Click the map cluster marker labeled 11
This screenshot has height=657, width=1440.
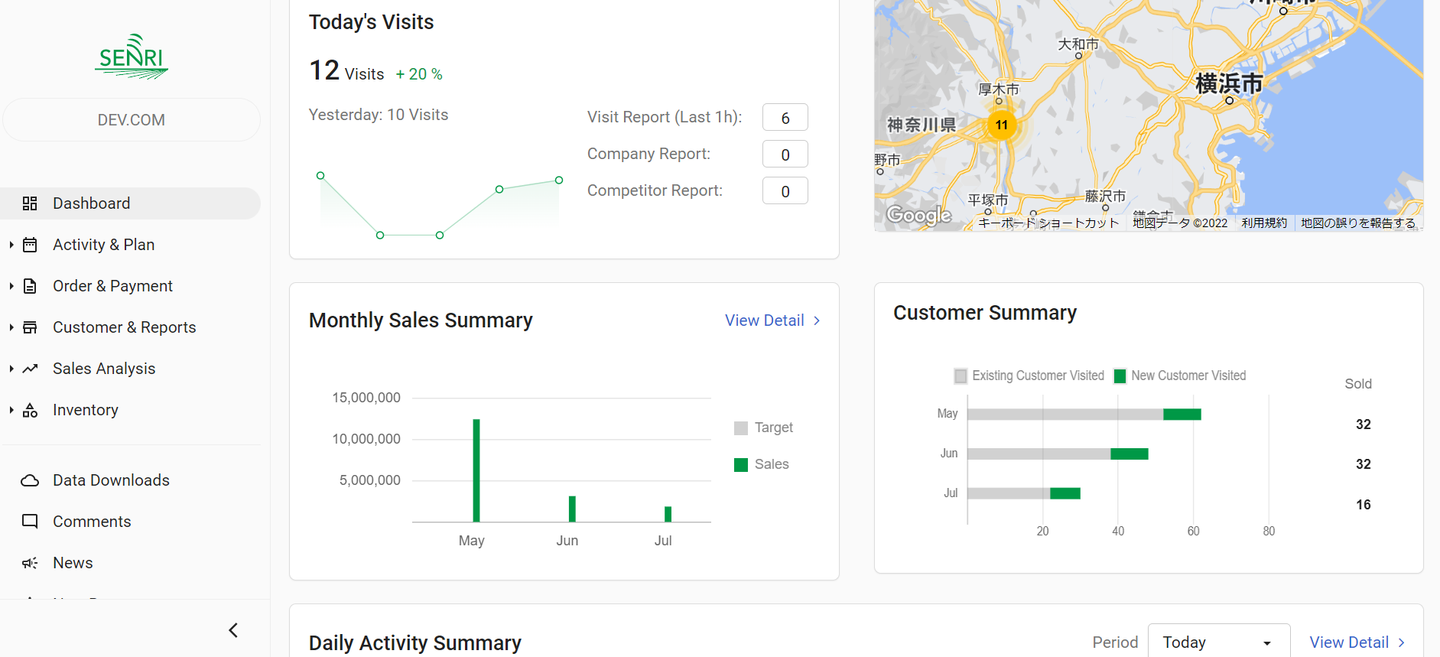[1001, 126]
